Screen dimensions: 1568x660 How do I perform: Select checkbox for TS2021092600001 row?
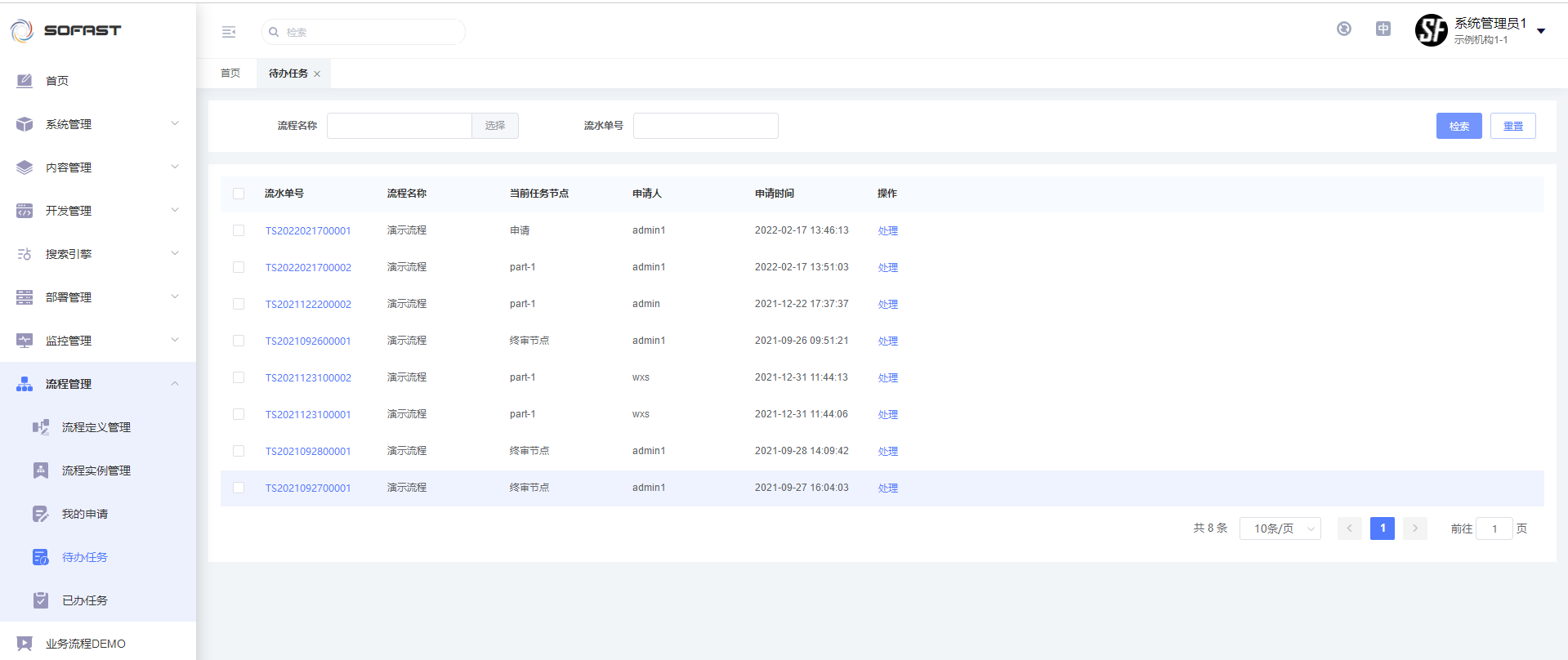pyautogui.click(x=239, y=341)
